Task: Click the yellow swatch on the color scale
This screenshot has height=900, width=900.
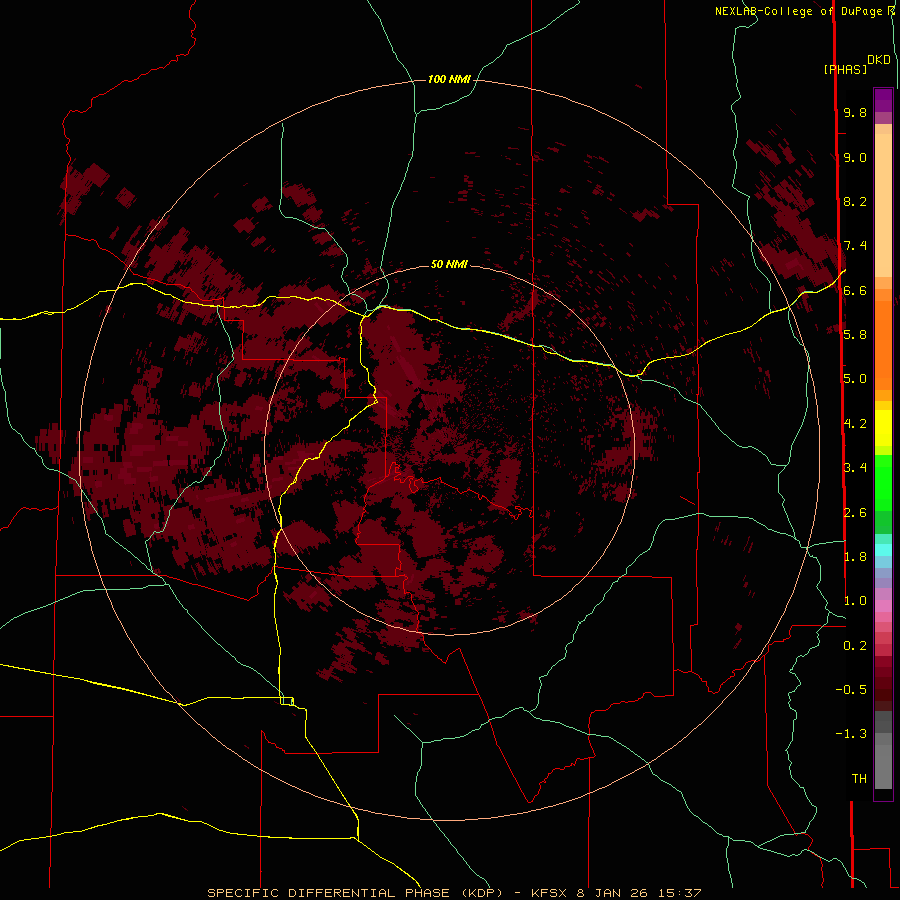Action: [883, 428]
